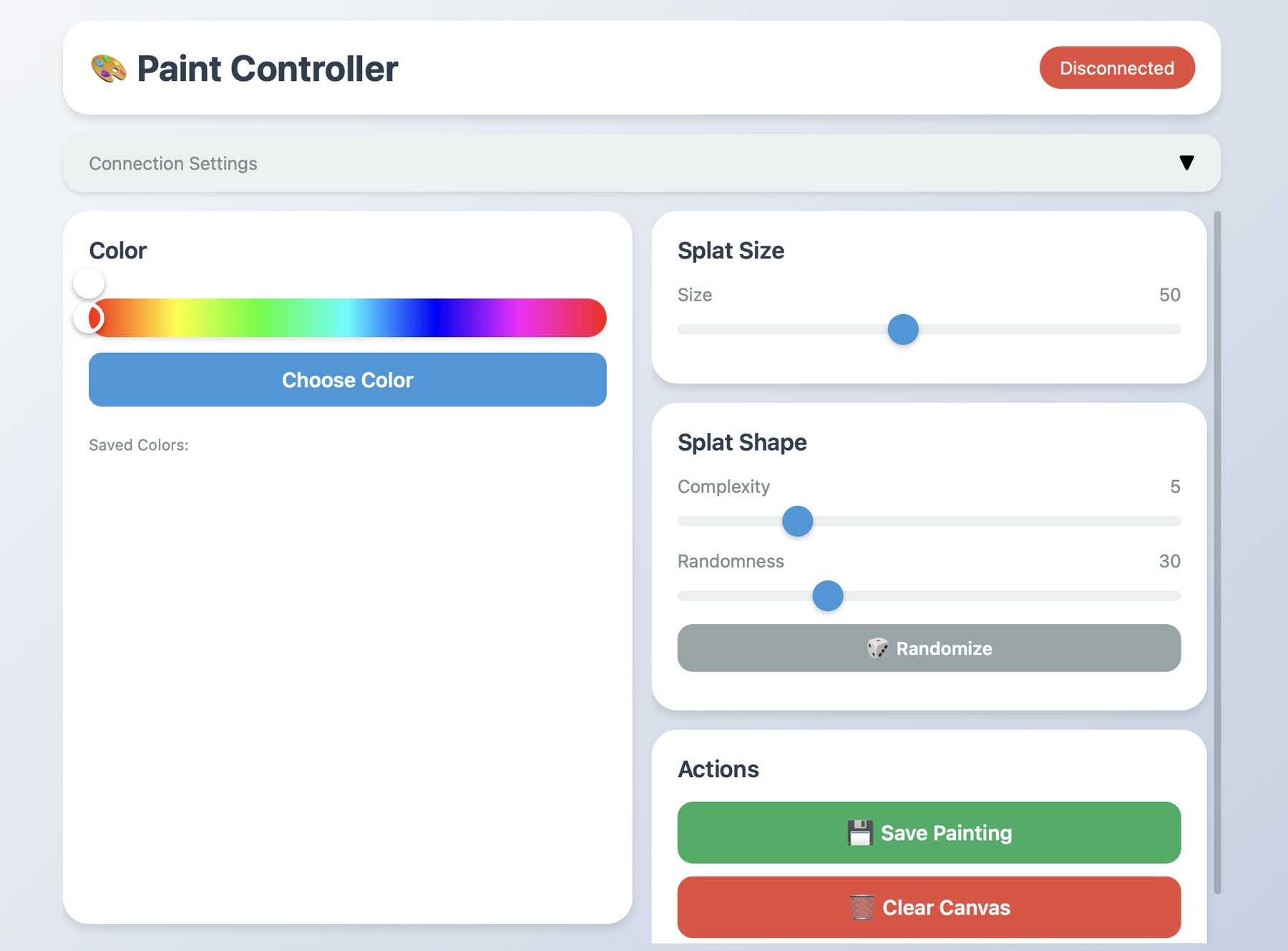Click the floppy disk icon on Save Painting
The width and height of the screenshot is (1288, 951).
tap(860, 833)
